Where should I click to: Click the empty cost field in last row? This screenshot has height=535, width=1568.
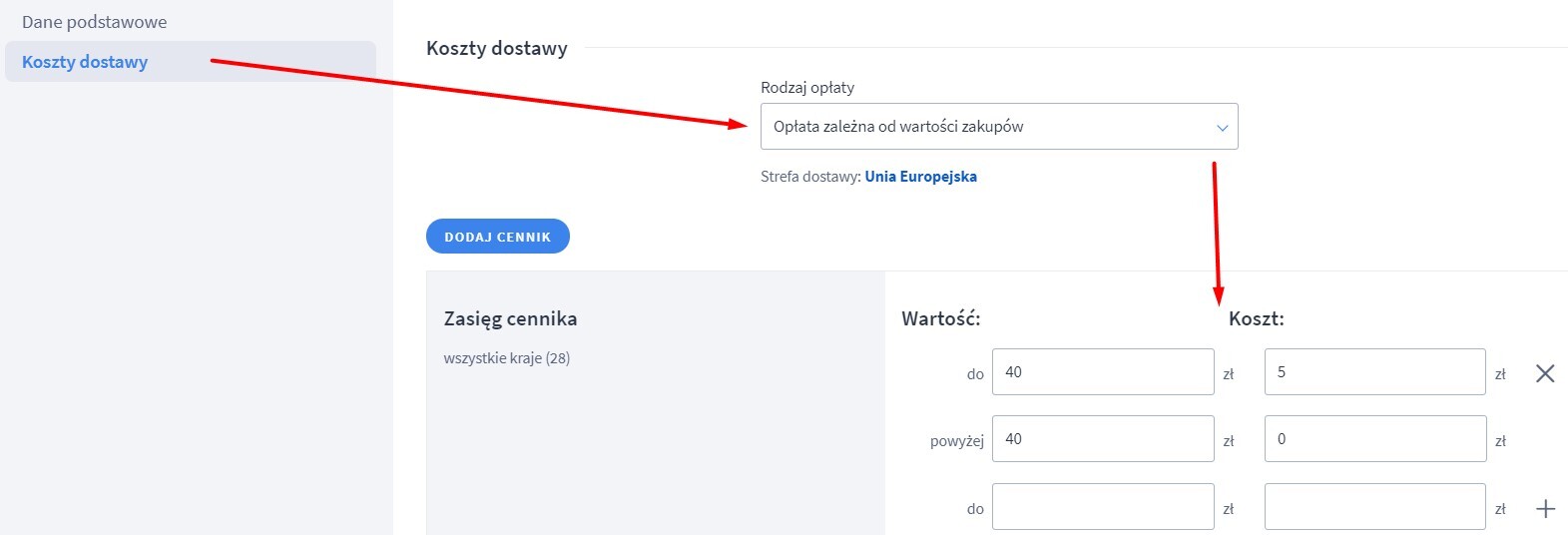1375,507
